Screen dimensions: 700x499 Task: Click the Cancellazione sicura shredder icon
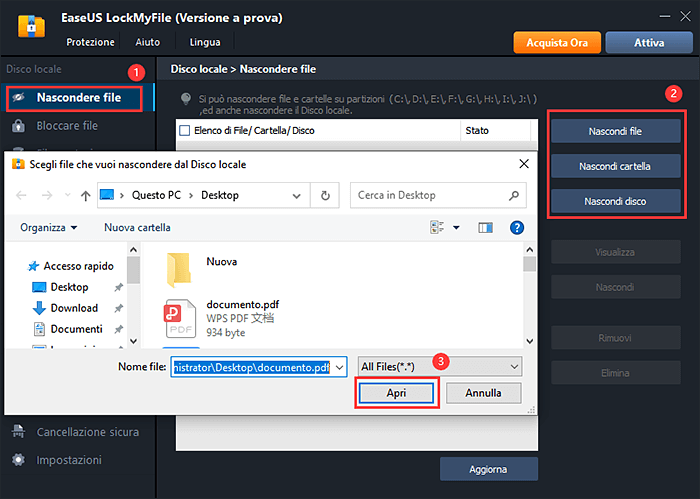pos(18,432)
